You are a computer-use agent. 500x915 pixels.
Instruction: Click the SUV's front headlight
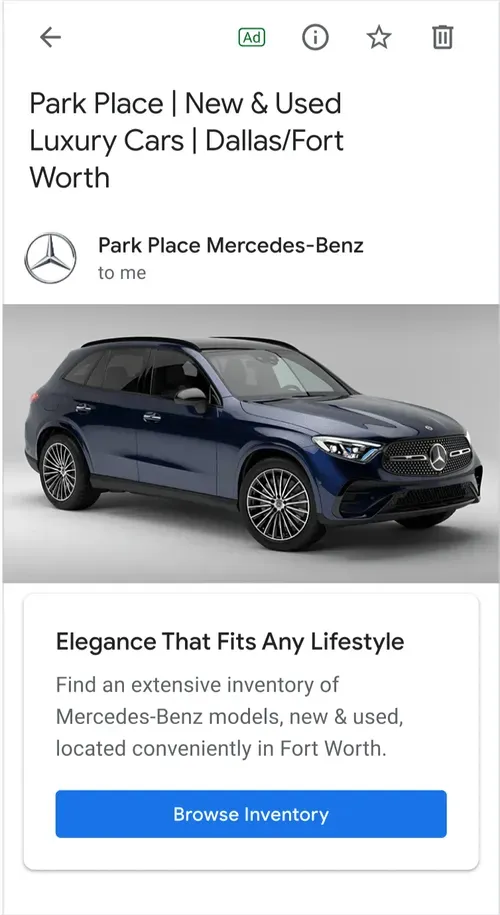tap(347, 448)
